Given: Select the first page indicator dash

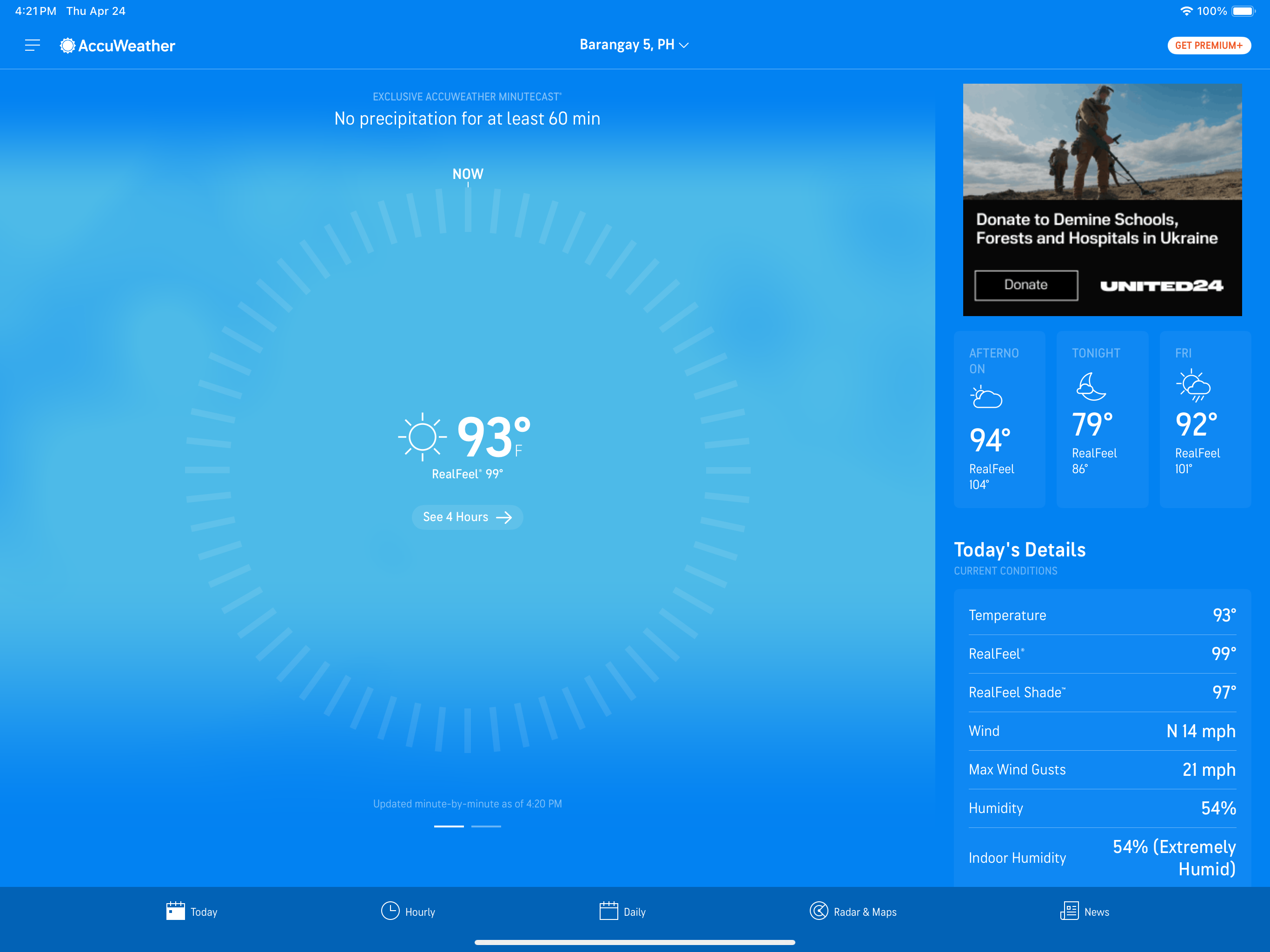Looking at the screenshot, I should point(449,826).
